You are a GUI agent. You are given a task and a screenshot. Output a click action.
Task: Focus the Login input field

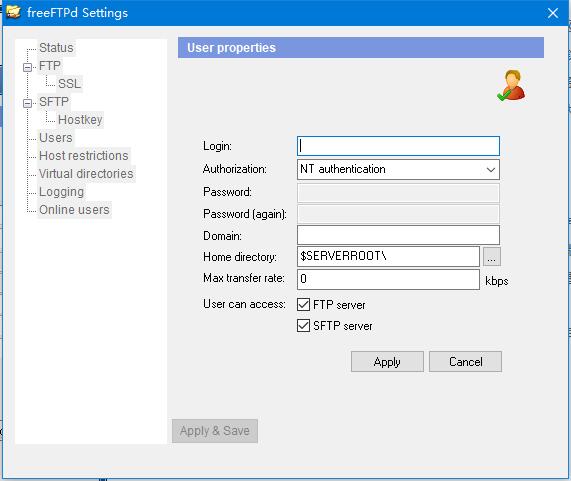point(398,146)
